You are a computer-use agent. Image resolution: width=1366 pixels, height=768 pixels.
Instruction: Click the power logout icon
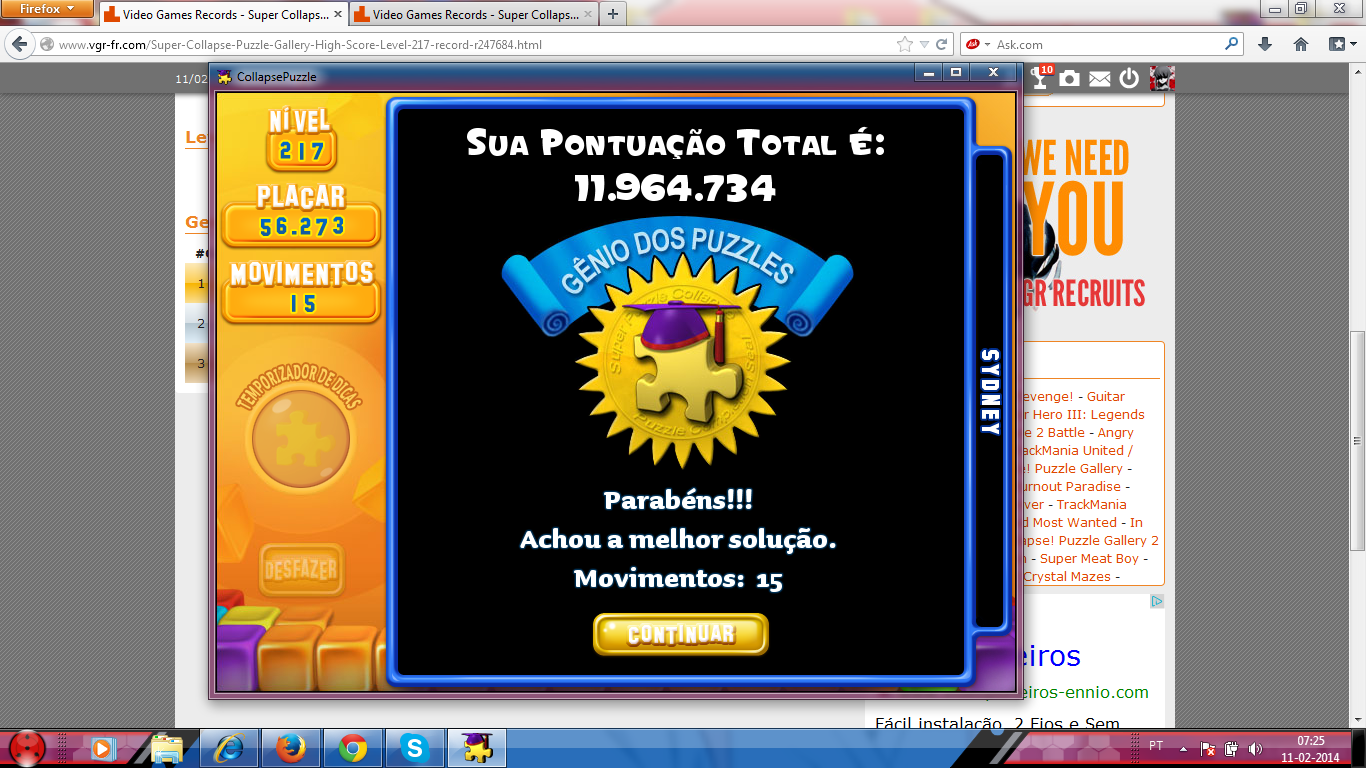[1129, 78]
